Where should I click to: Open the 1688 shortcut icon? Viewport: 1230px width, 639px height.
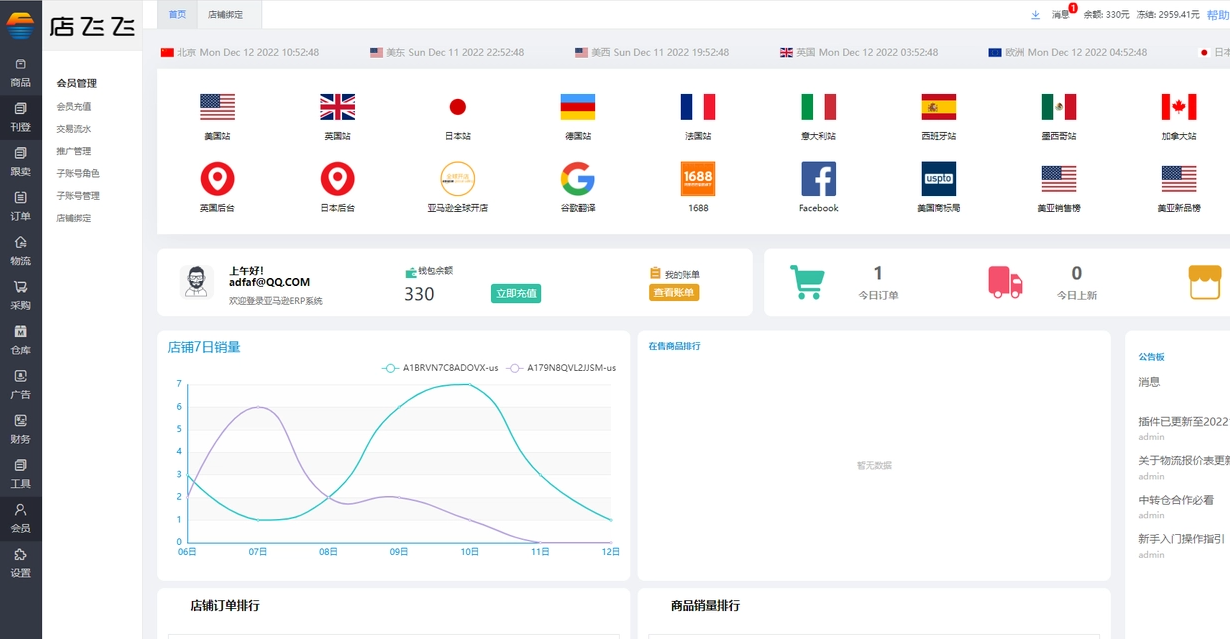[x=698, y=179]
